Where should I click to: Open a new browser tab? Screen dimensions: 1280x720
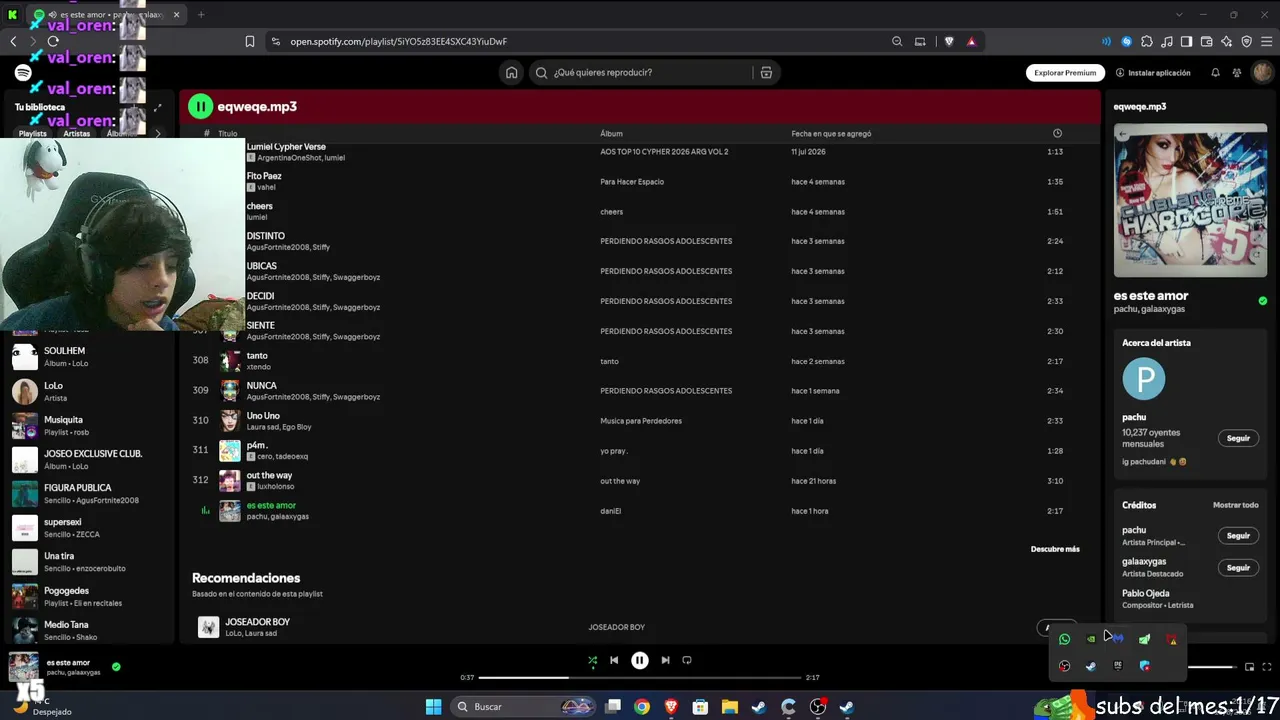click(x=201, y=15)
